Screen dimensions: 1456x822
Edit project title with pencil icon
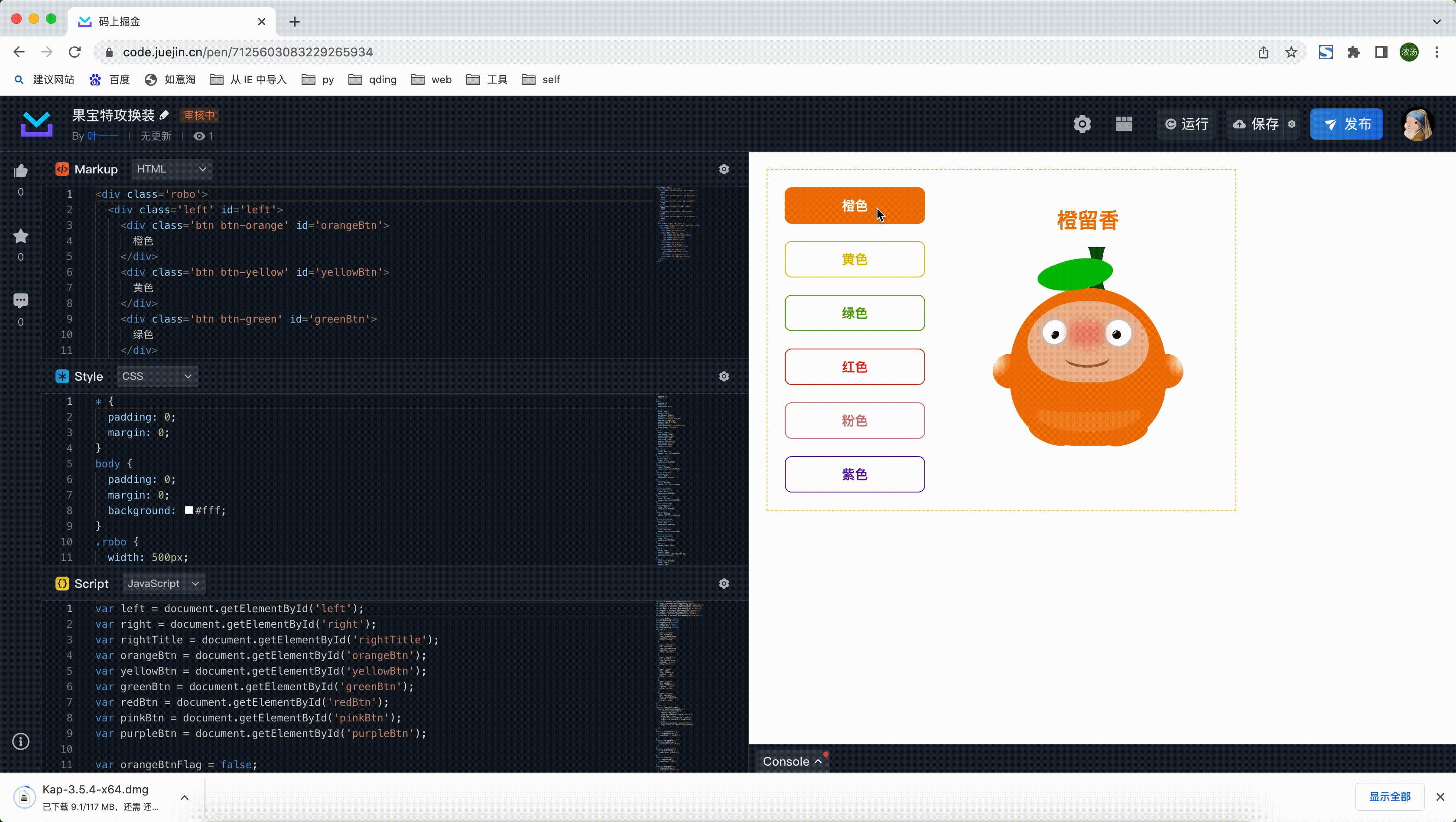(x=164, y=115)
